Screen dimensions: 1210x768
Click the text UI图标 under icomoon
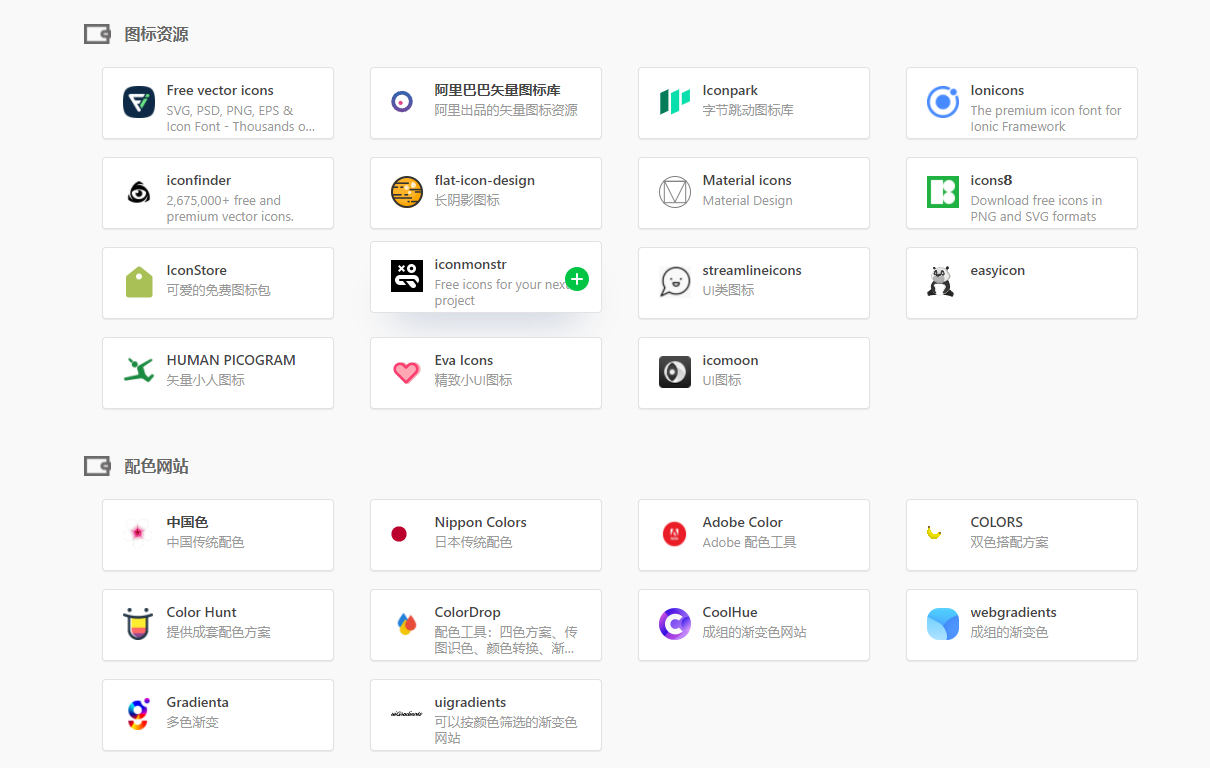[722, 380]
